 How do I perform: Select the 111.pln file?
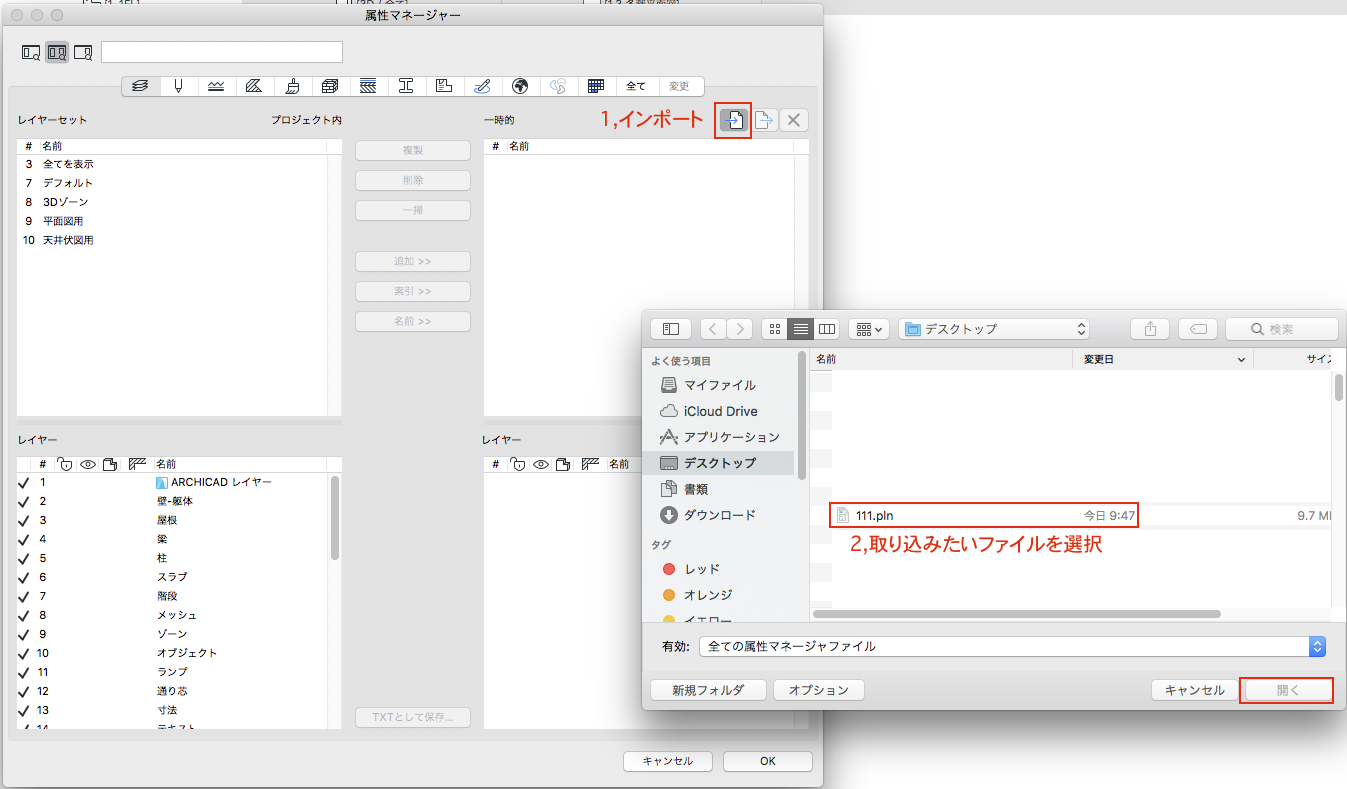pyautogui.click(x=985, y=515)
